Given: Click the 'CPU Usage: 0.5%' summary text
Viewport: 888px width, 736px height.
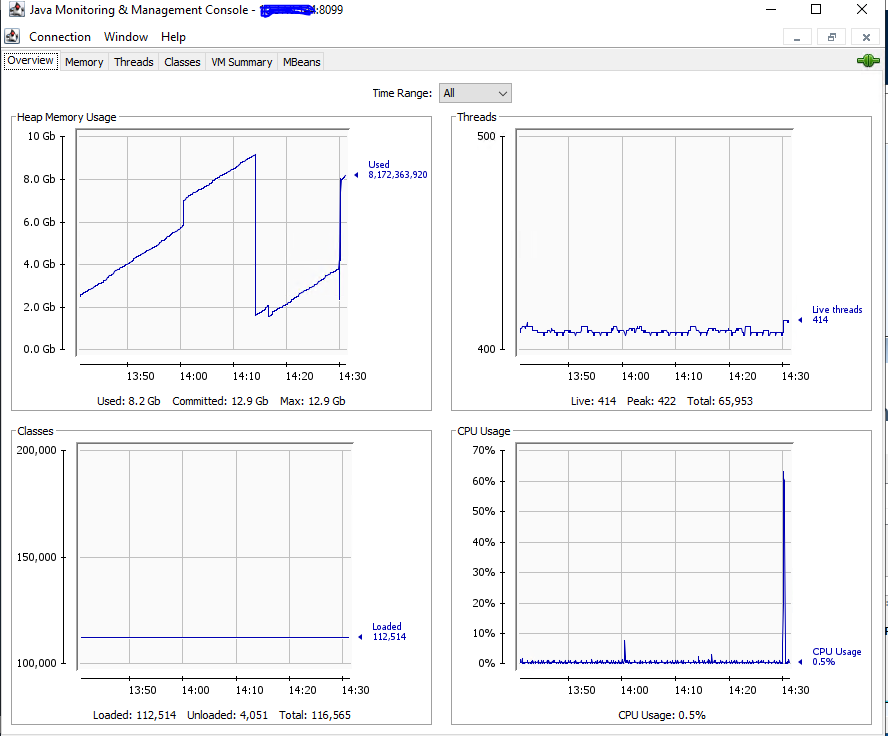Looking at the screenshot, I should pyautogui.click(x=662, y=715).
